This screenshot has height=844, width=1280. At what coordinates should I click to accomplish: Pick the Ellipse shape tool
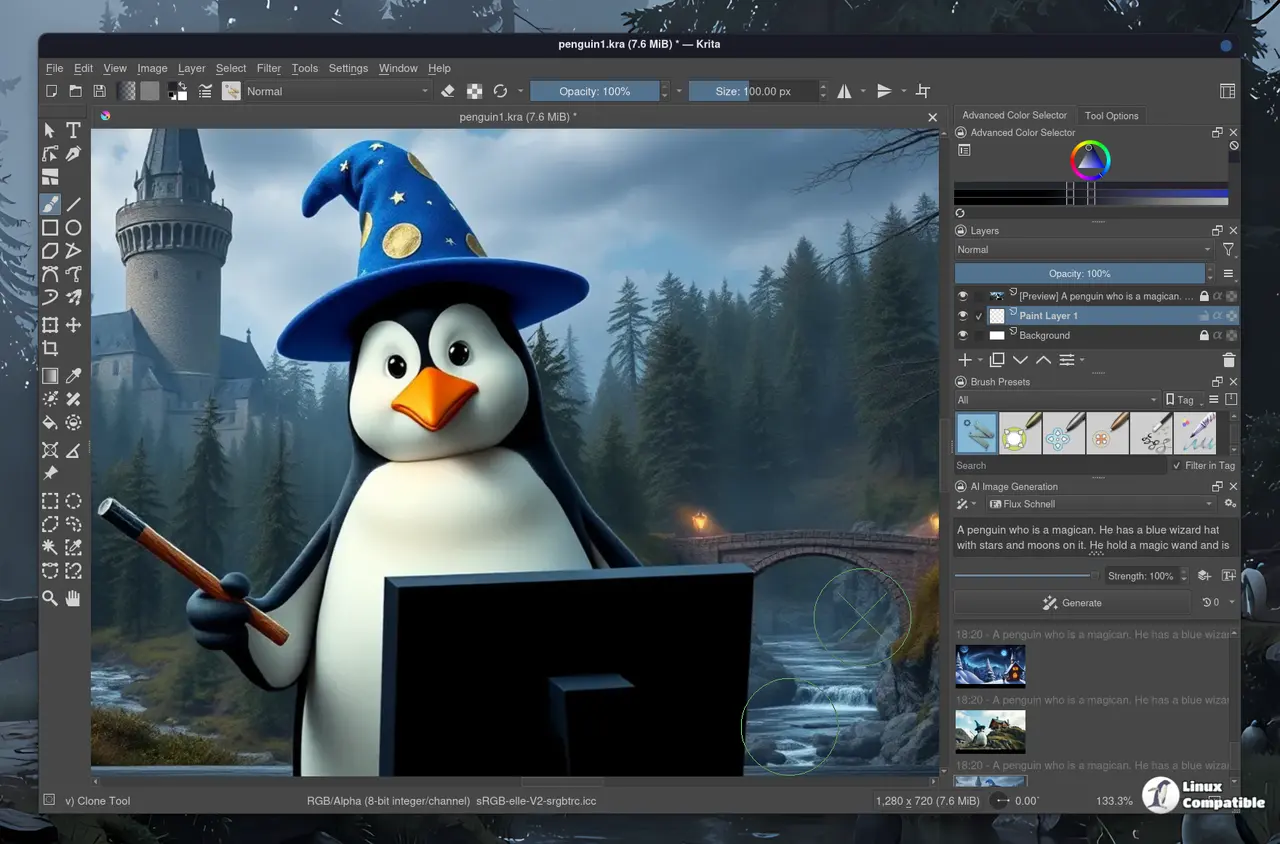[x=73, y=228]
